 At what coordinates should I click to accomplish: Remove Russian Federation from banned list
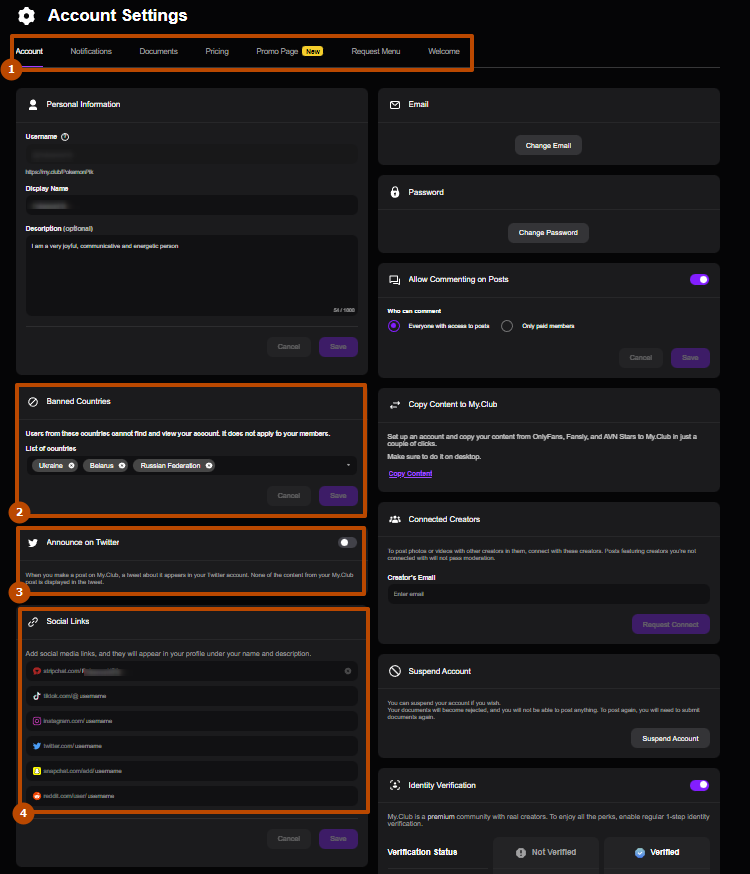pos(208,466)
